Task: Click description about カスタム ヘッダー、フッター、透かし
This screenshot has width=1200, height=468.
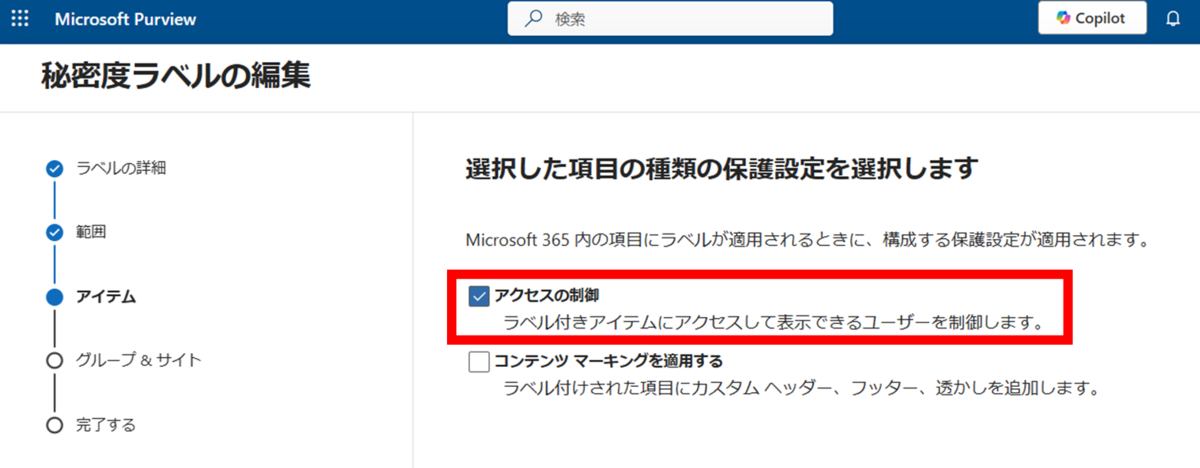Action: (x=801, y=387)
